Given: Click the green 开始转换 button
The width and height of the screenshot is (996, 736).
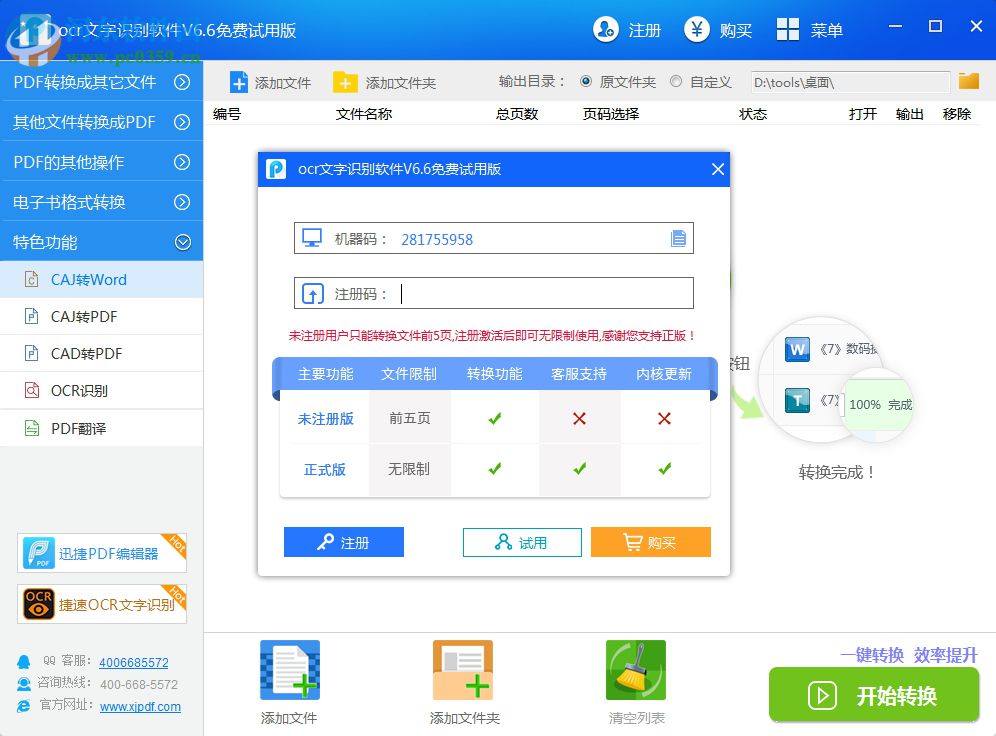Looking at the screenshot, I should (873, 695).
